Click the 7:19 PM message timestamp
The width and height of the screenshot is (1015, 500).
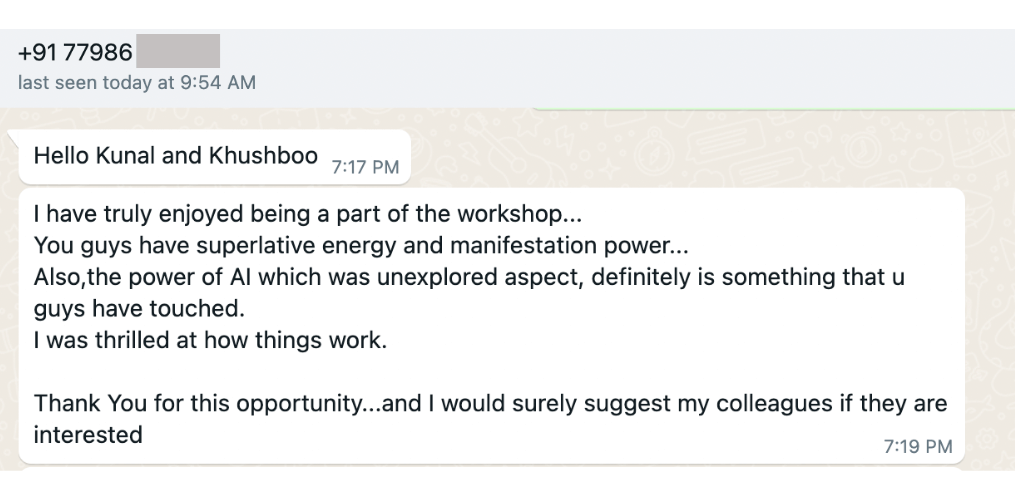click(918, 447)
